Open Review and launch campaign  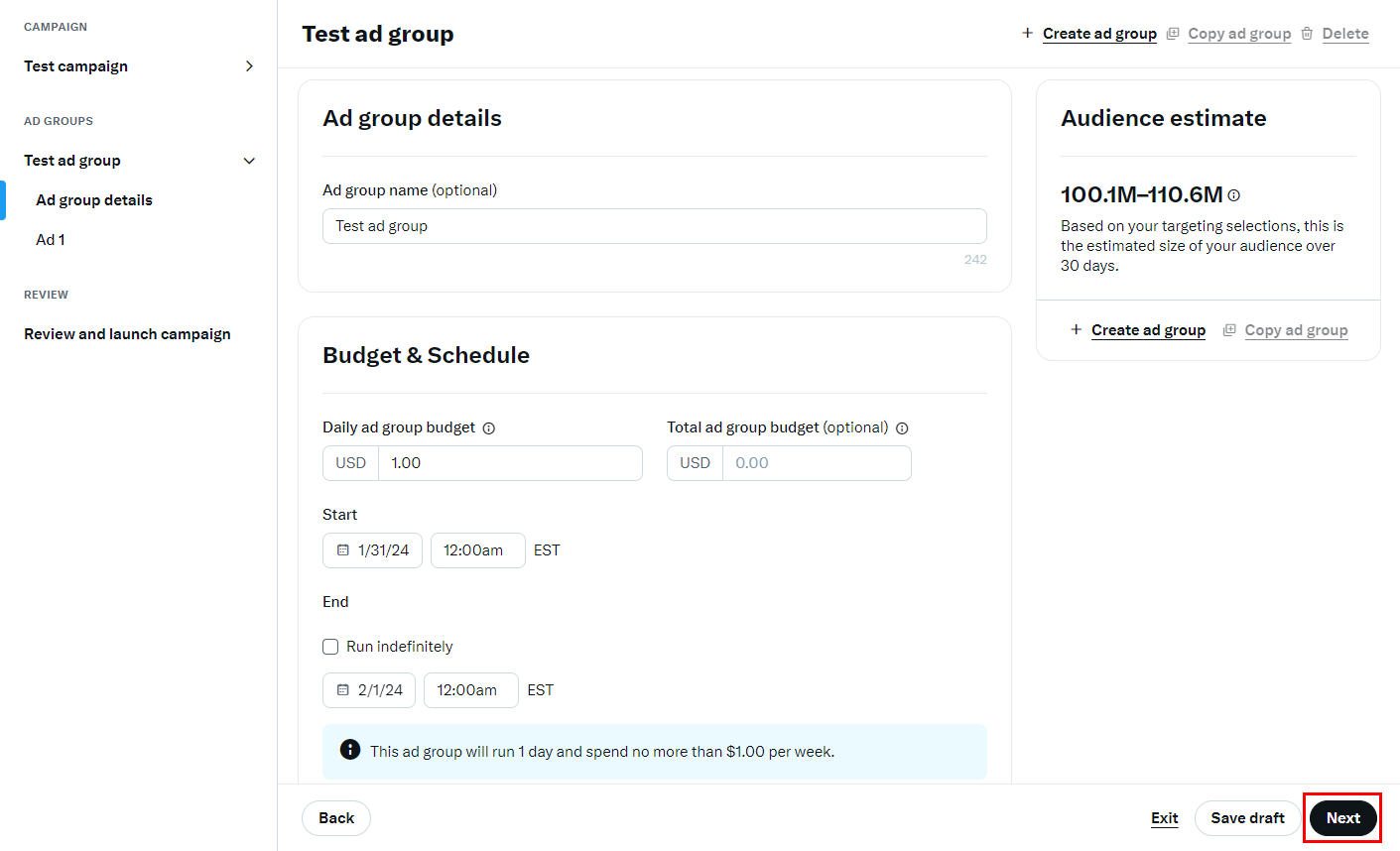(x=127, y=334)
